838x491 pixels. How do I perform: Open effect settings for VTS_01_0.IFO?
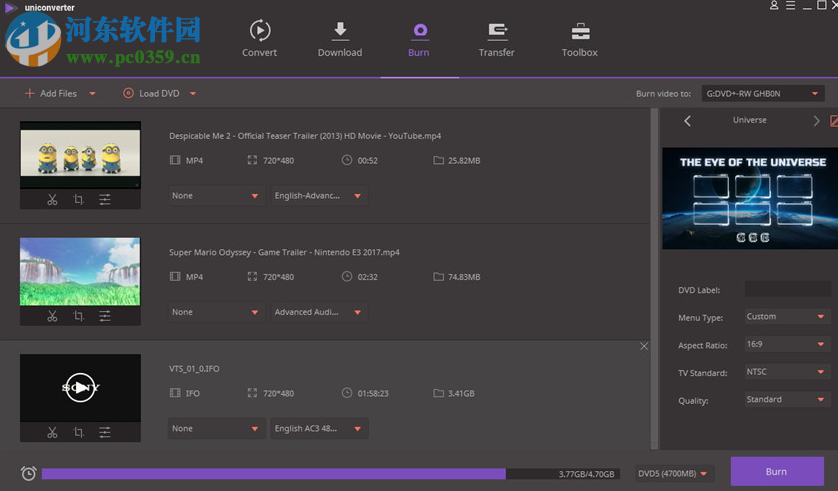(x=105, y=433)
